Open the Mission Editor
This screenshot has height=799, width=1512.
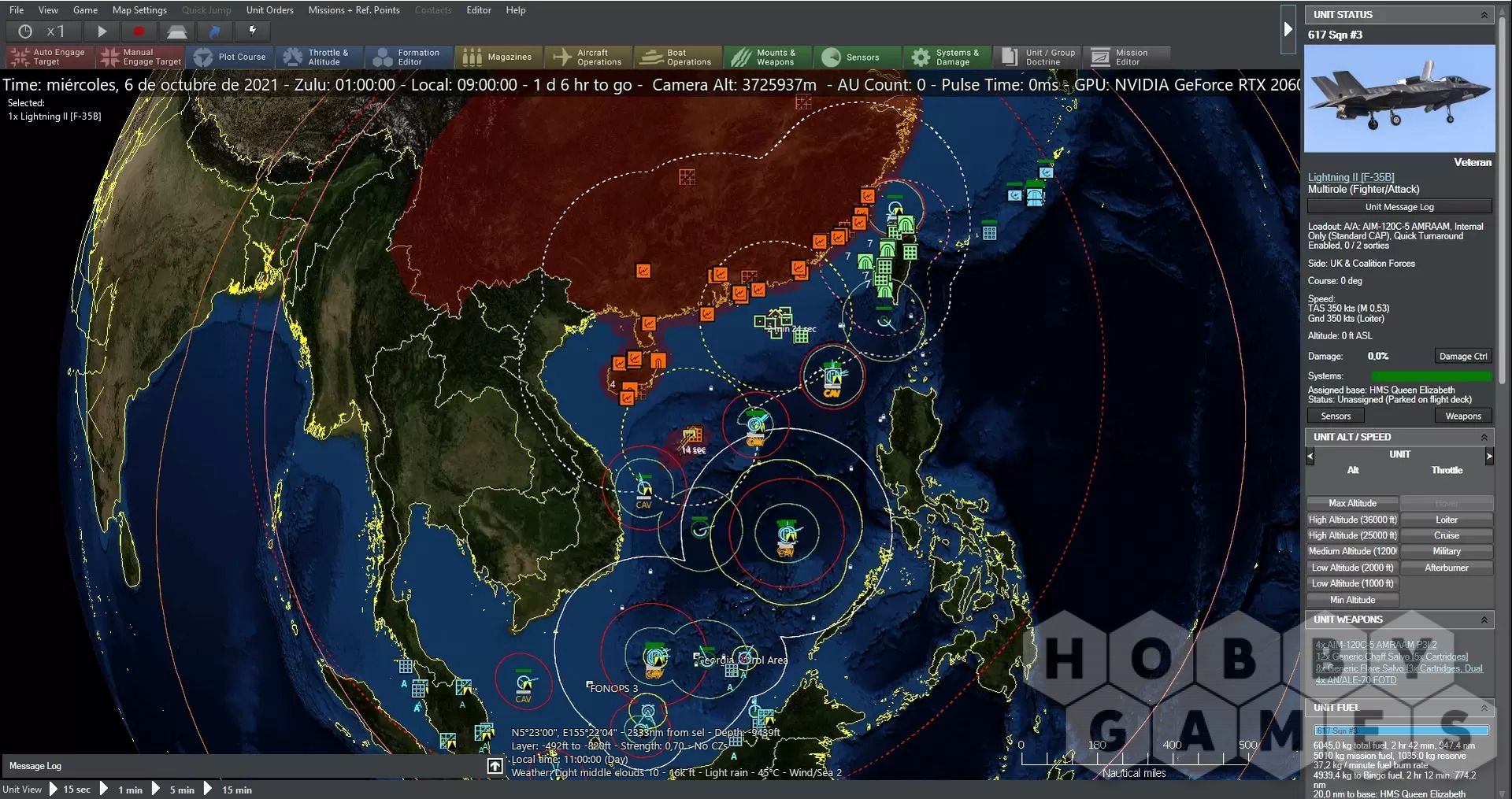coord(1128,57)
